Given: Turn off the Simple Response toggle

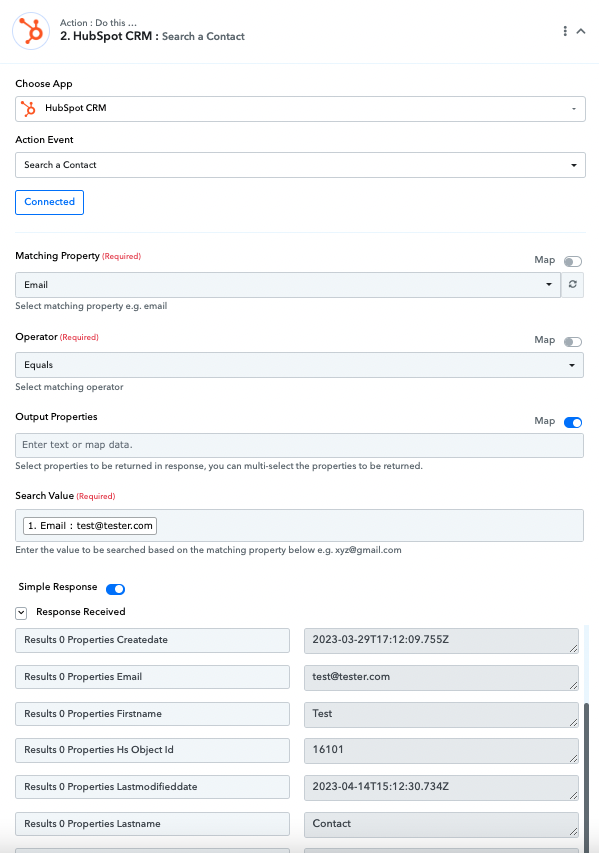Looking at the screenshot, I should coord(115,589).
